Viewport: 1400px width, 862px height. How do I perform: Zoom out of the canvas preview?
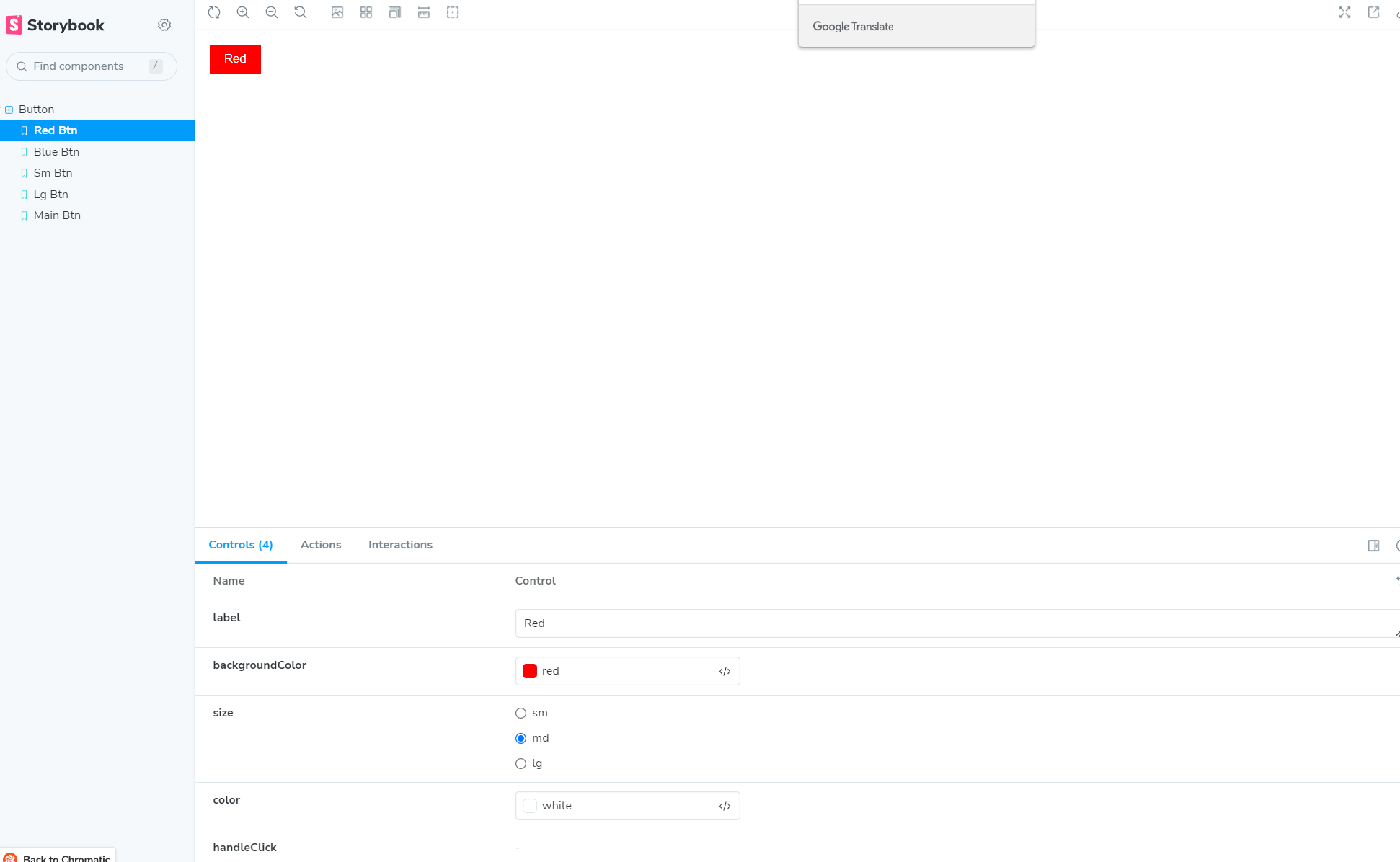coord(272,12)
